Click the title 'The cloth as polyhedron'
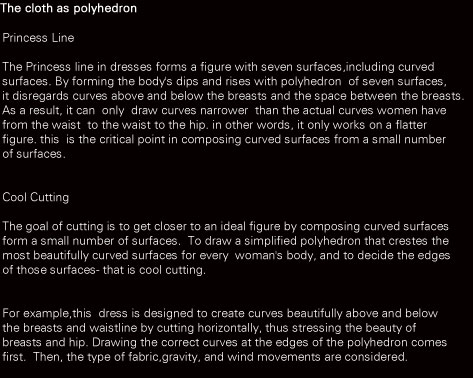 [x=68, y=8]
